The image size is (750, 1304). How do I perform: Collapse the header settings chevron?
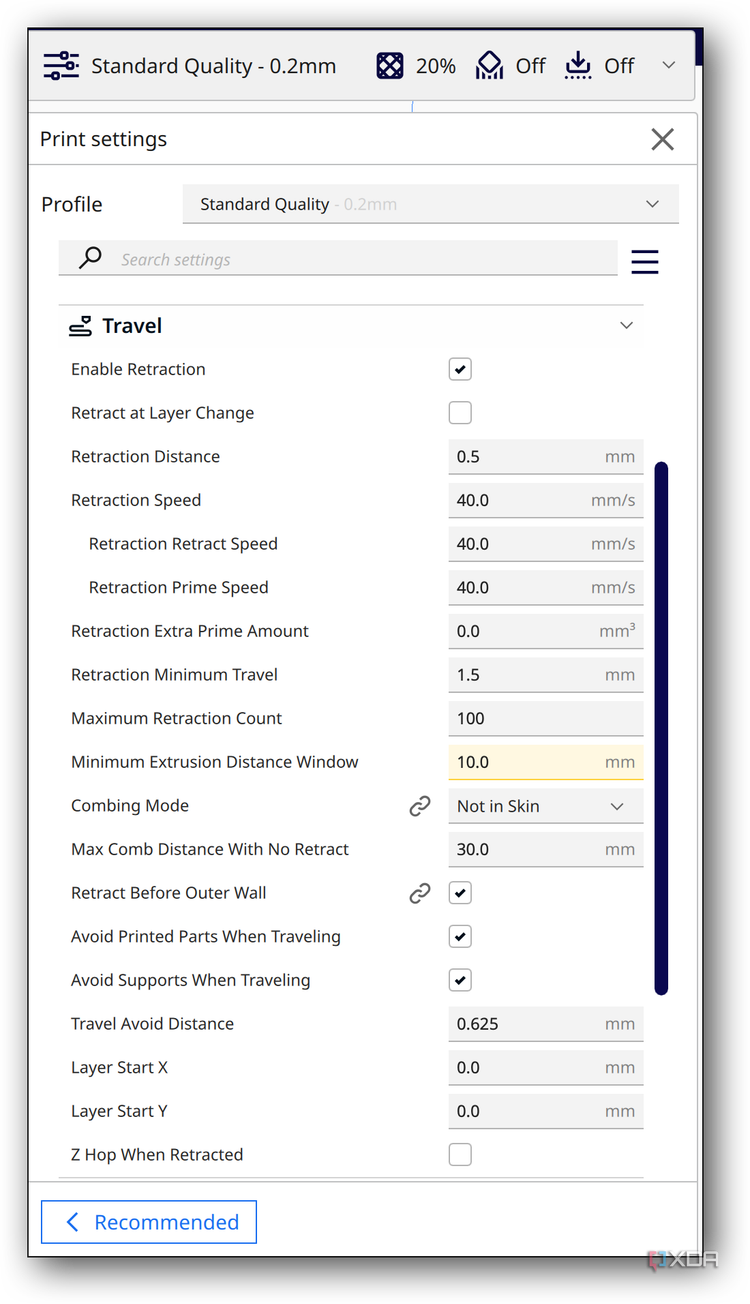click(669, 65)
